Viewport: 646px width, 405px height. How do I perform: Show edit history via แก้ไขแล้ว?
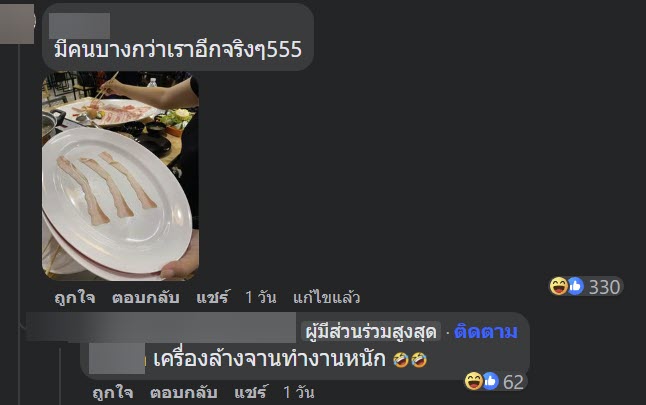[326, 297]
